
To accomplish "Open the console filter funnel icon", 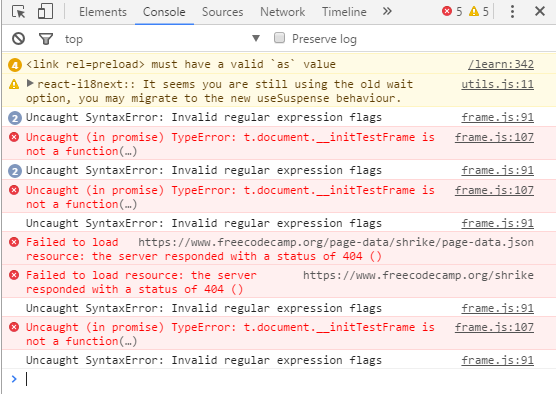I will point(46,39).
